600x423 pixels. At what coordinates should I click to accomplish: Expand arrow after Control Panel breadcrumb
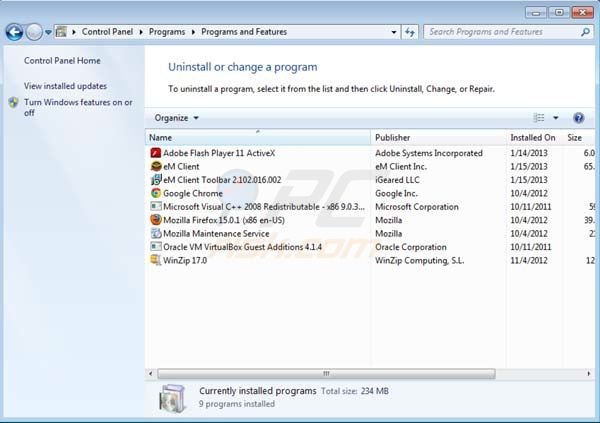click(x=141, y=32)
